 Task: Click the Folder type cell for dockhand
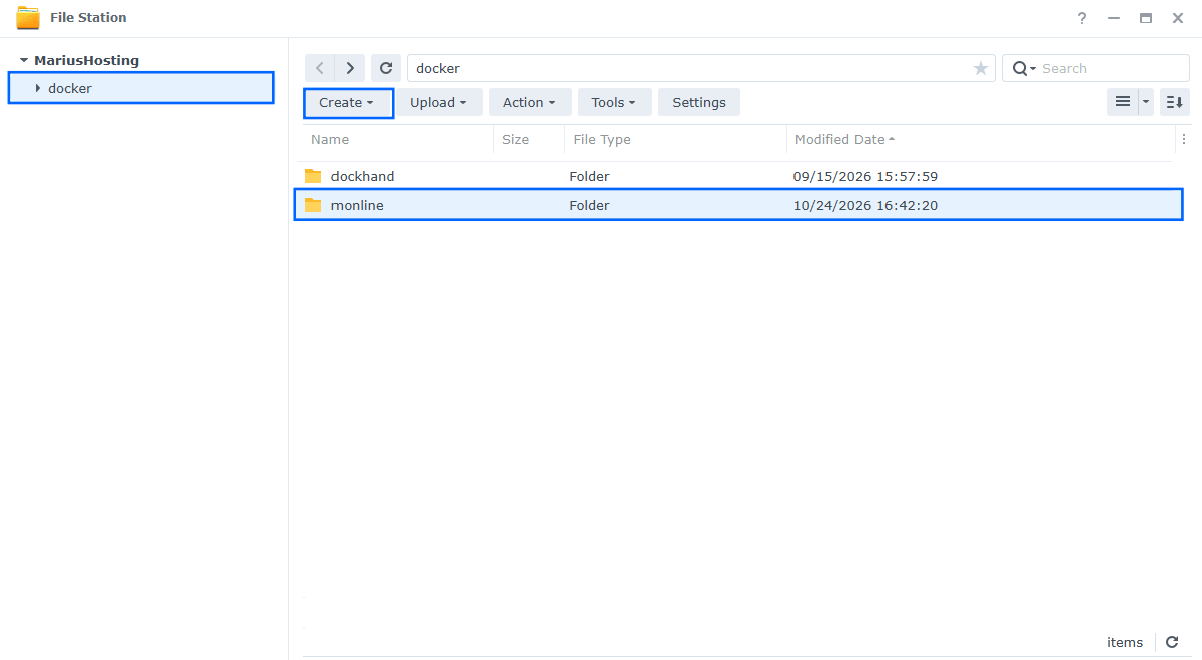590,176
